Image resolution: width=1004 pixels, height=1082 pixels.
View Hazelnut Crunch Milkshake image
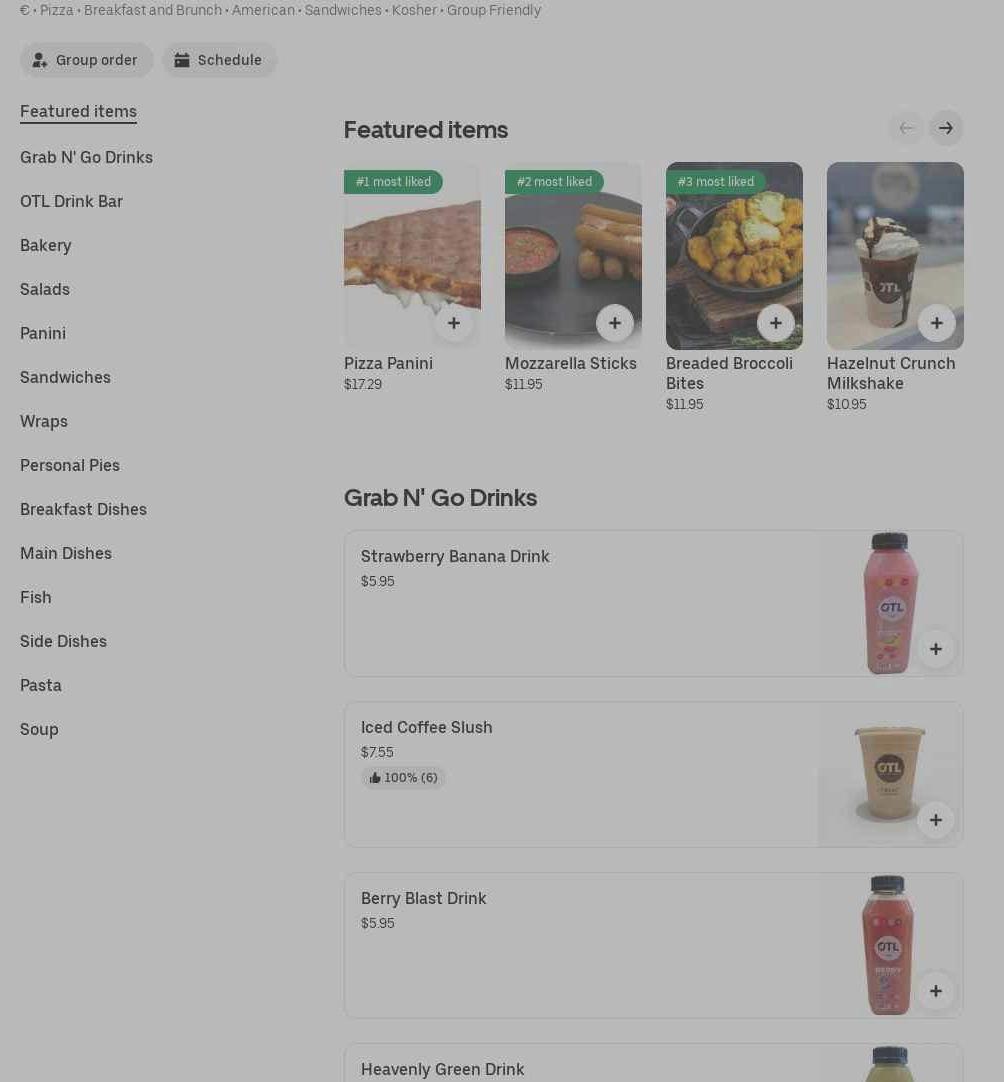click(x=895, y=255)
